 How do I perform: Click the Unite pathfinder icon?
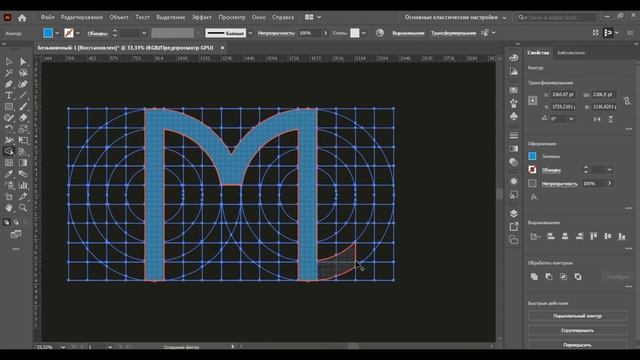(534, 277)
